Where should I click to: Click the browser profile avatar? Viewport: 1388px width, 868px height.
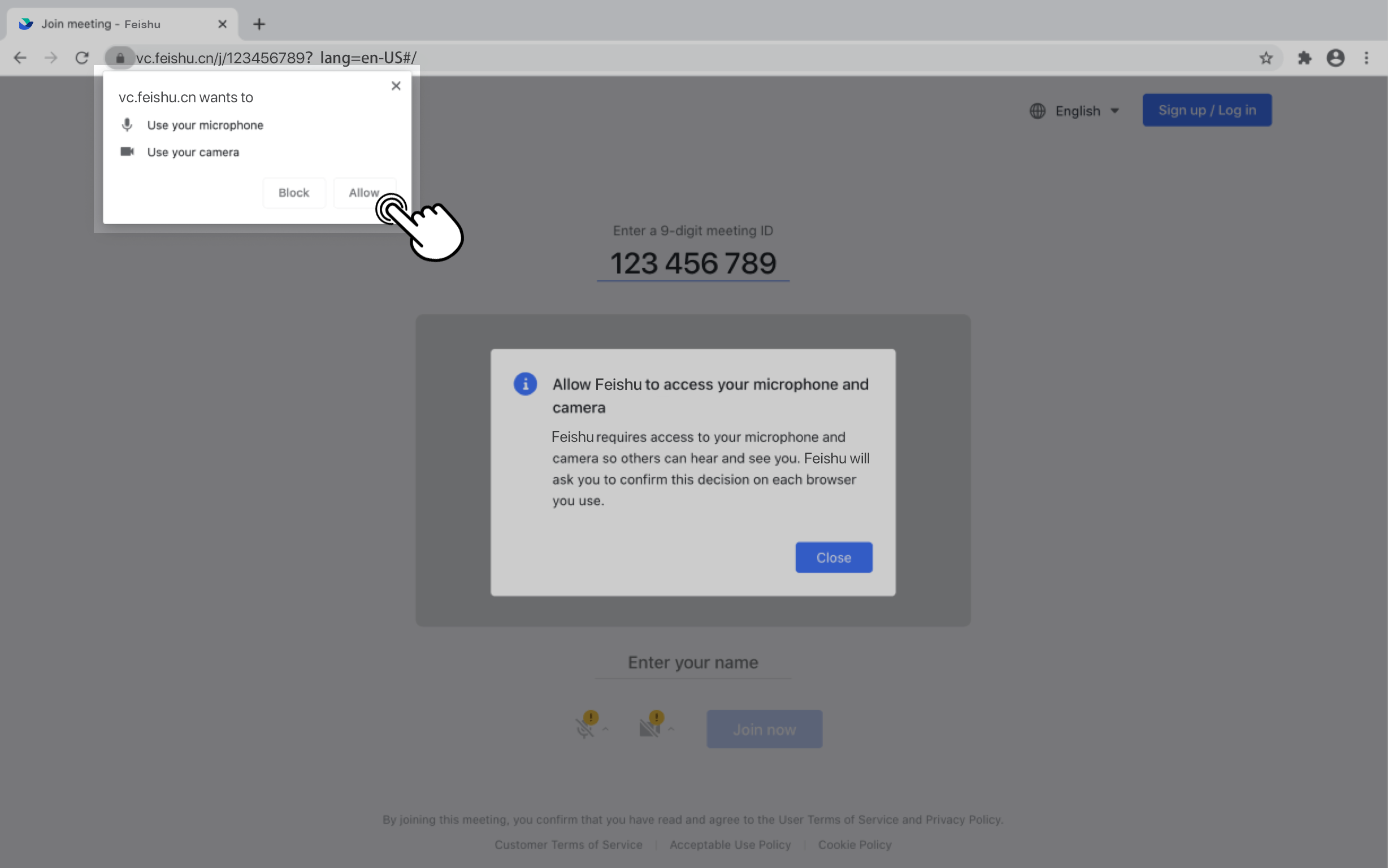[1335, 58]
